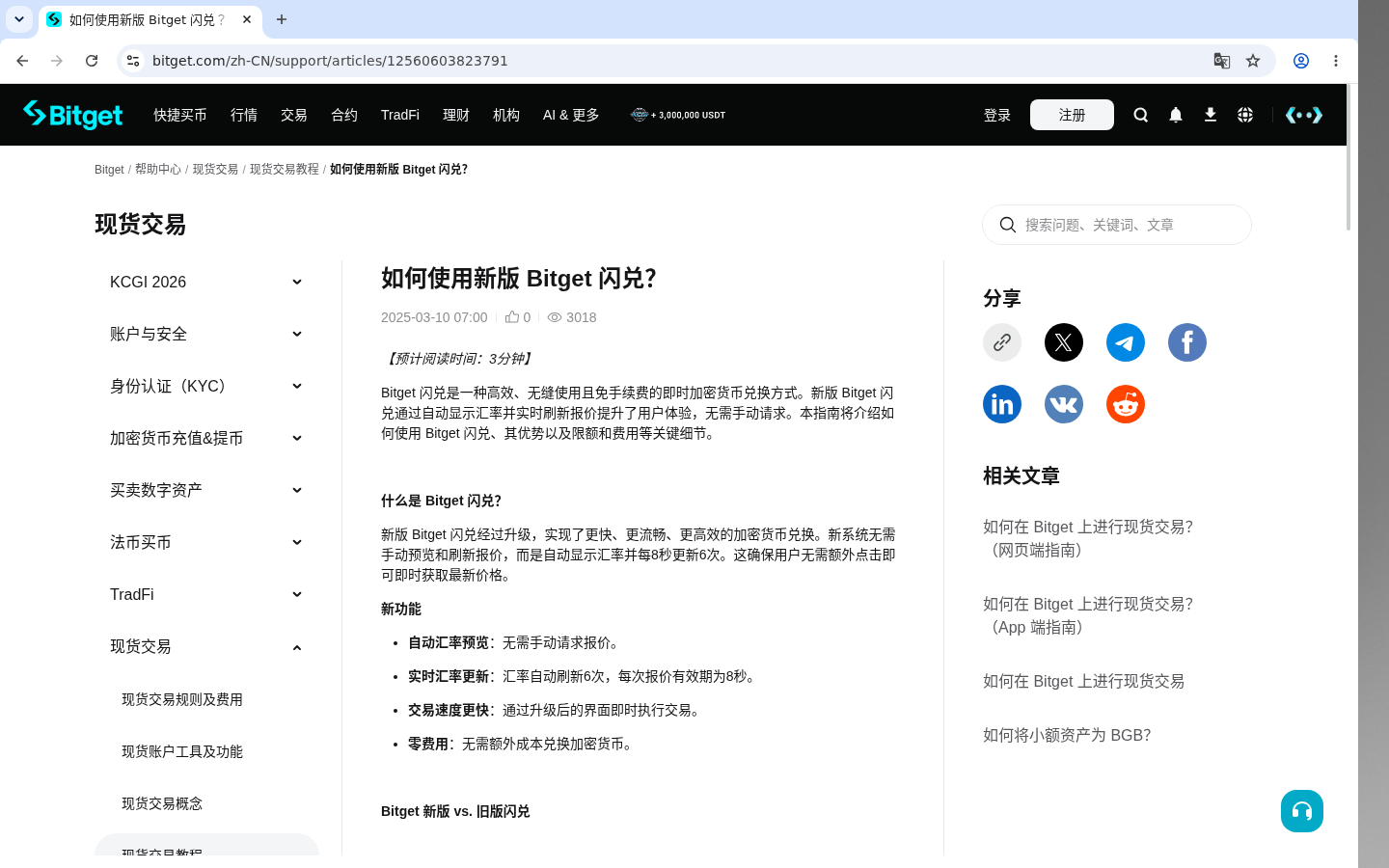Click the Chrome translate page icon
1389x868 pixels.
[x=1222, y=61]
